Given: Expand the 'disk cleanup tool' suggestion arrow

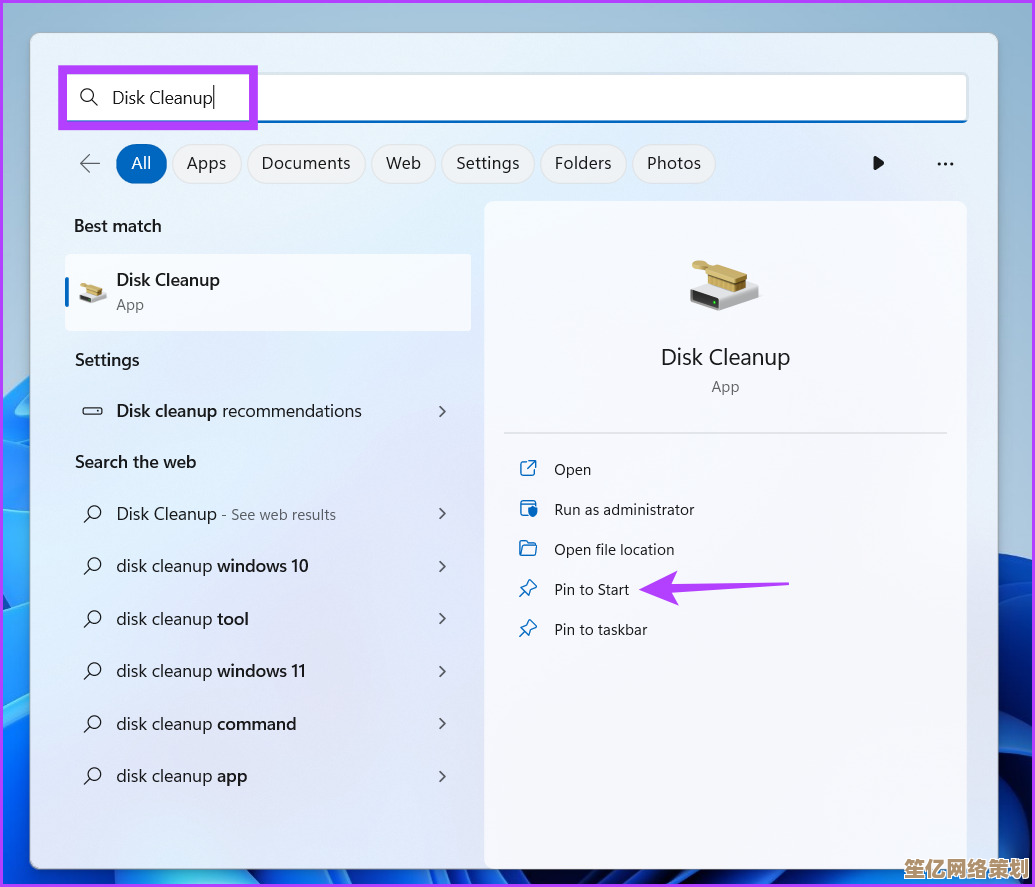Looking at the screenshot, I should point(442,619).
